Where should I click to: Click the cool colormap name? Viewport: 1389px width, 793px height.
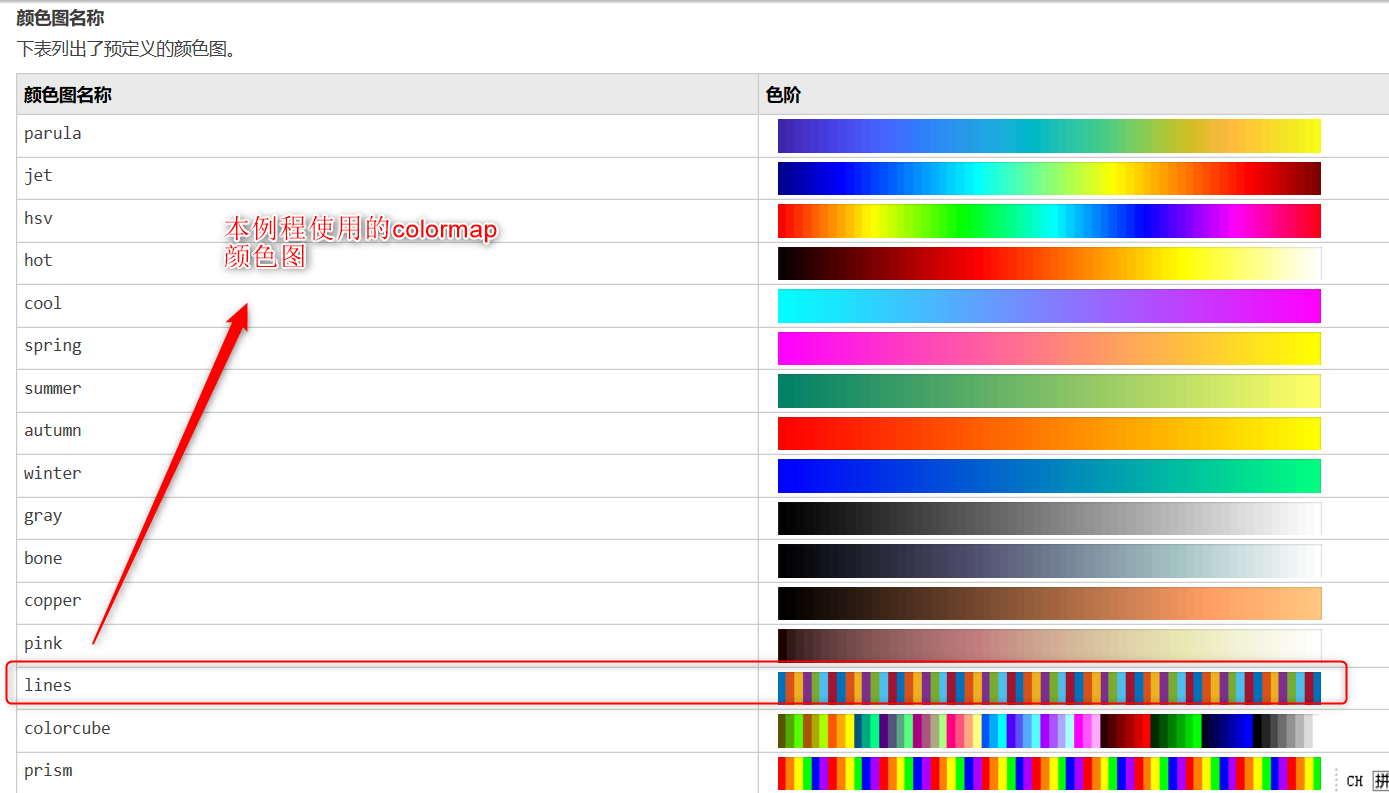(x=43, y=303)
